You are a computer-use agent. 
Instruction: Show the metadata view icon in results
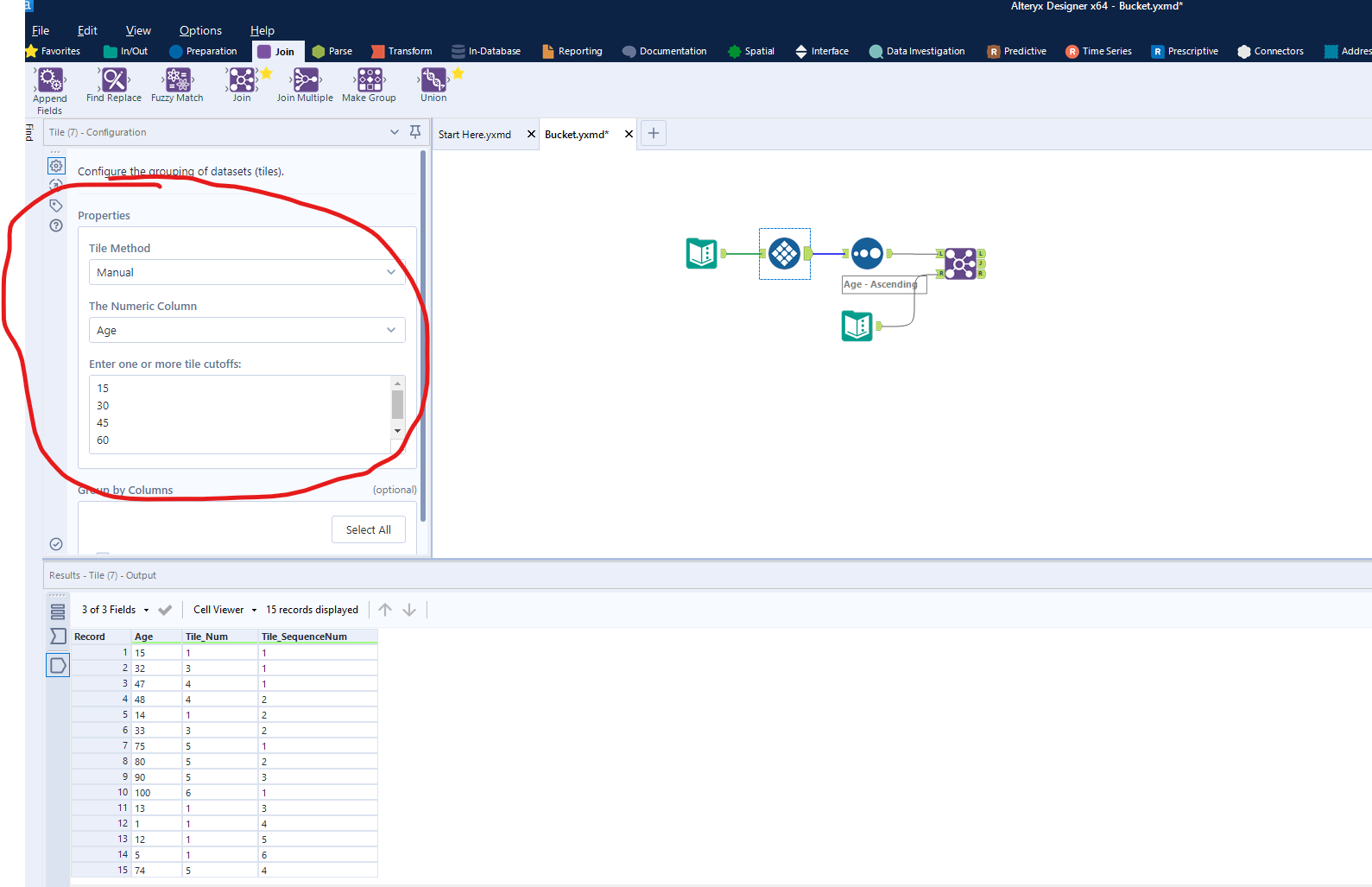[58, 637]
